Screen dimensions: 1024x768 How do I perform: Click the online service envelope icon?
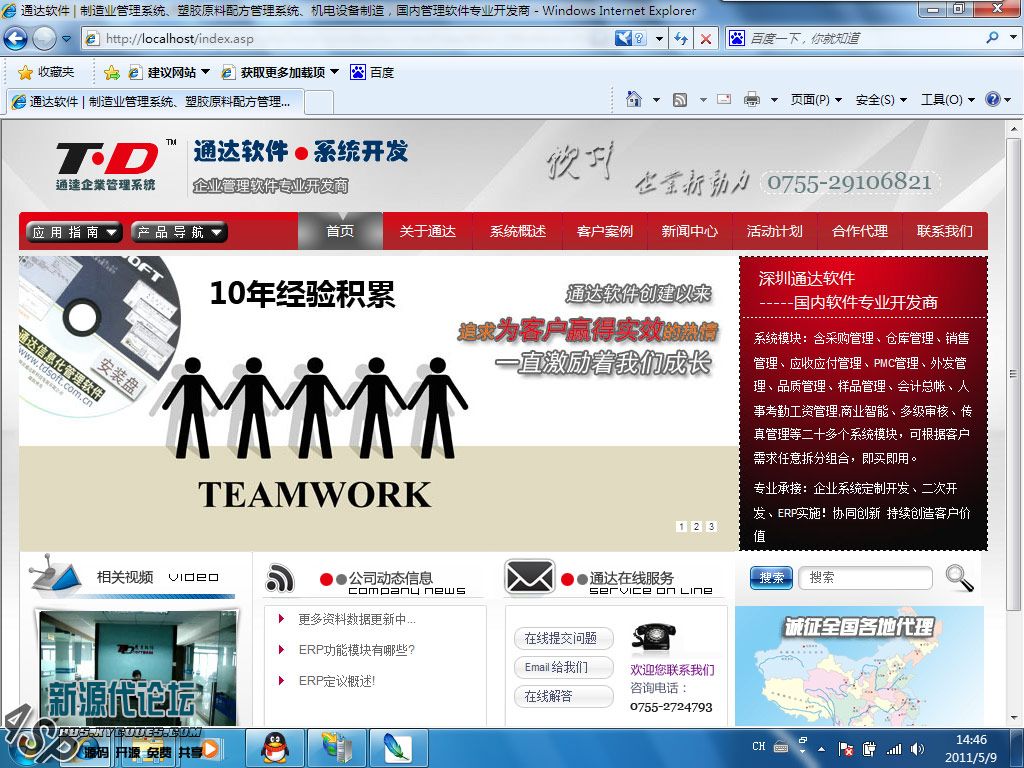530,577
